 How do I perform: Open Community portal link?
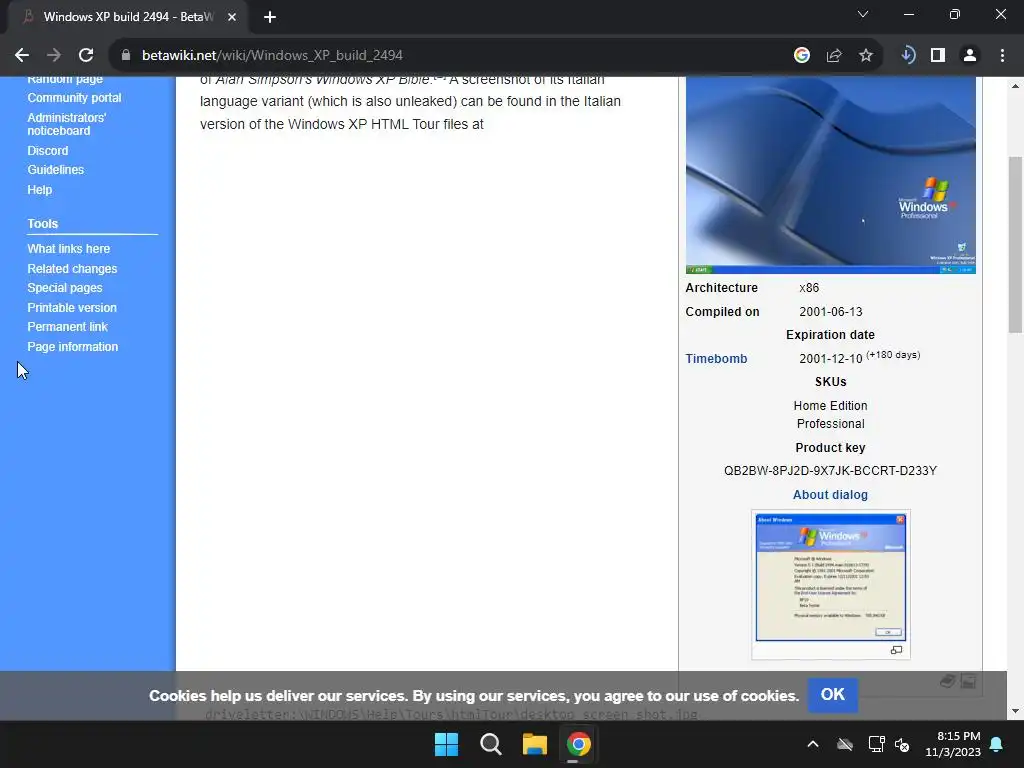74,98
